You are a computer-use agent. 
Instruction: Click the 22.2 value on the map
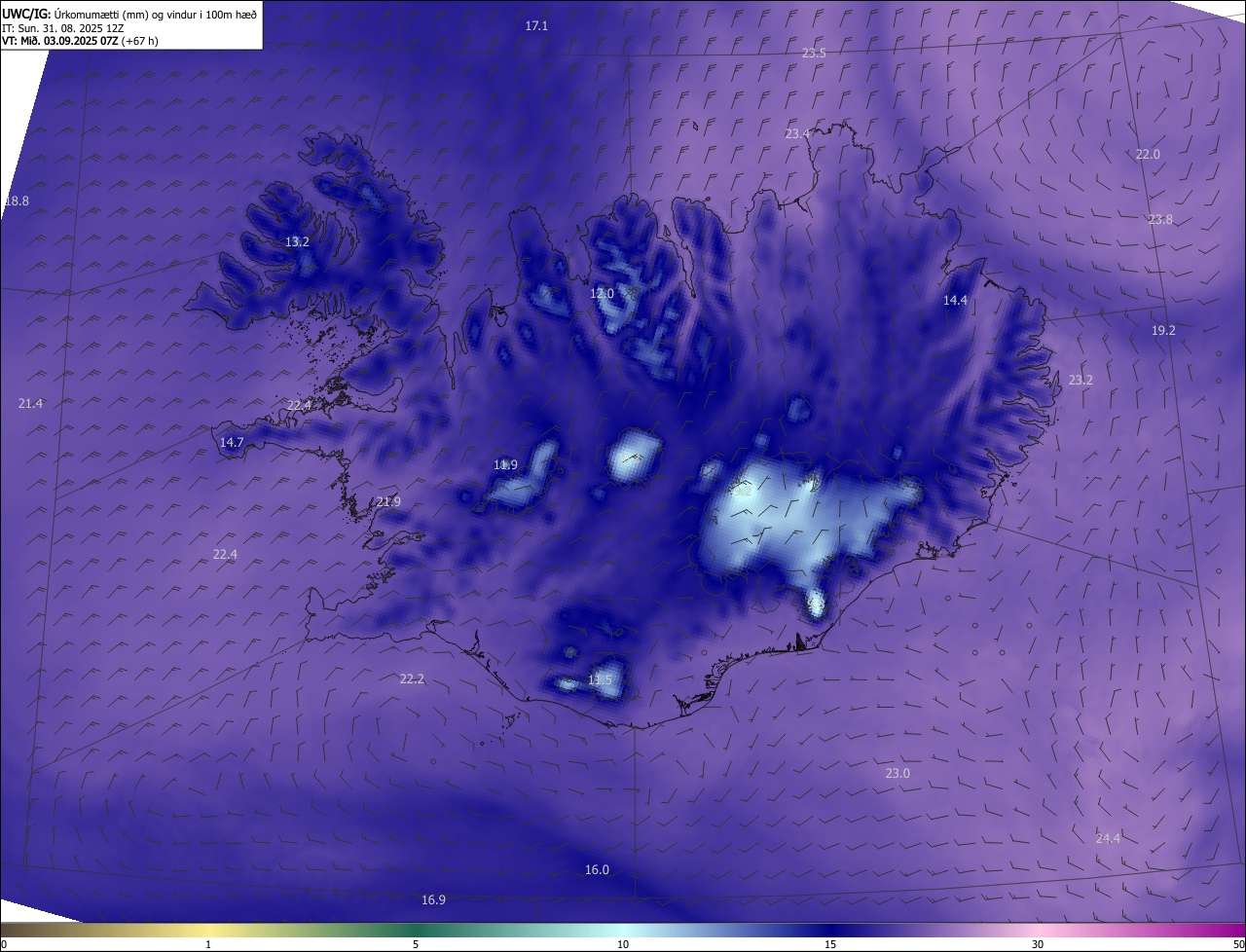coord(412,679)
